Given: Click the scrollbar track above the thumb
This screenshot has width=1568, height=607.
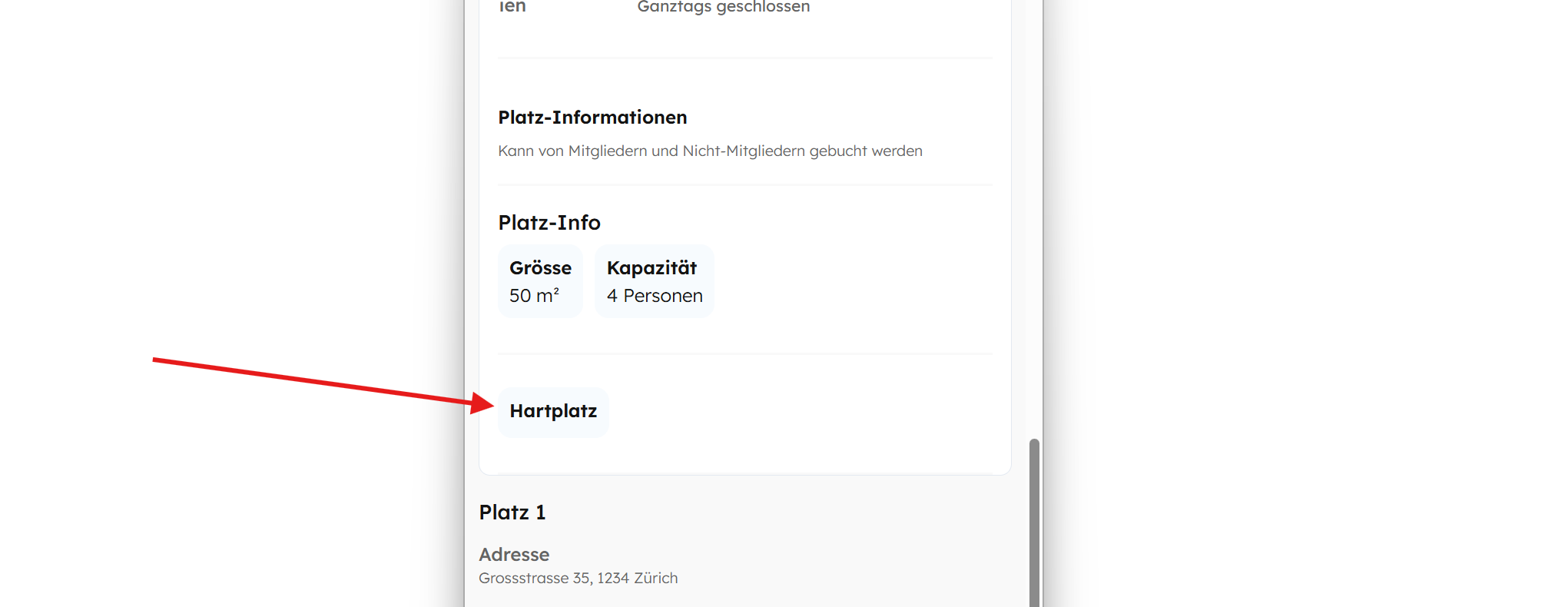Looking at the screenshot, I should tap(1034, 231).
